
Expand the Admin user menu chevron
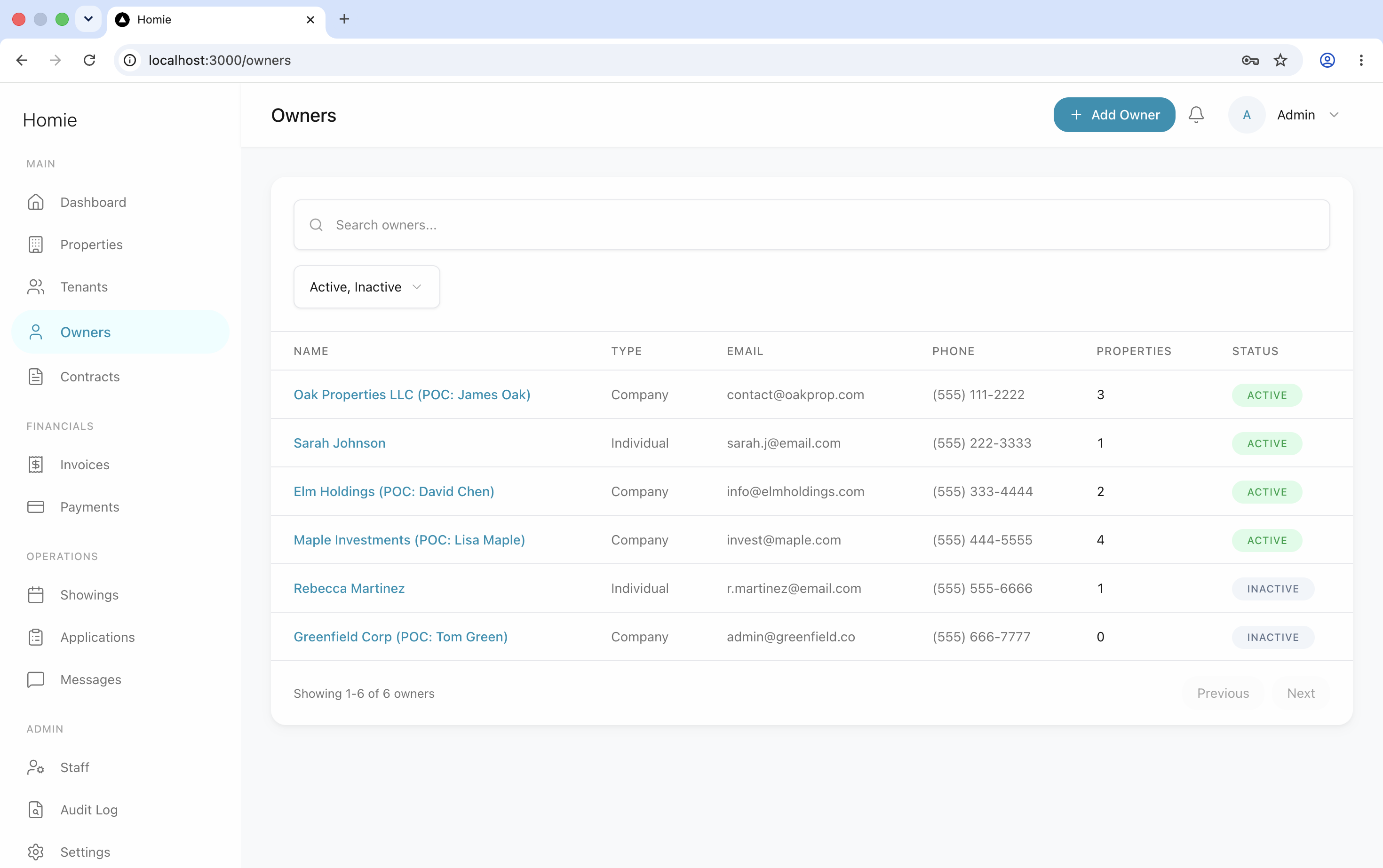coord(1334,115)
